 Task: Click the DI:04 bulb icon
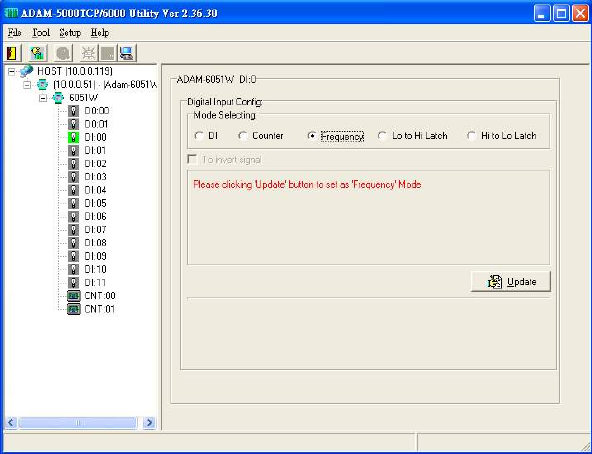pos(73,190)
